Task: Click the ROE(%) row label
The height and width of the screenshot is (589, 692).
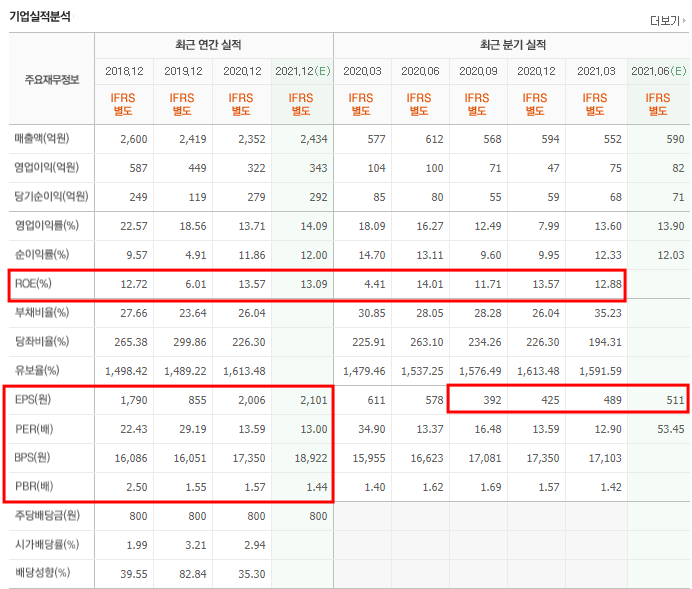Action: point(33,283)
